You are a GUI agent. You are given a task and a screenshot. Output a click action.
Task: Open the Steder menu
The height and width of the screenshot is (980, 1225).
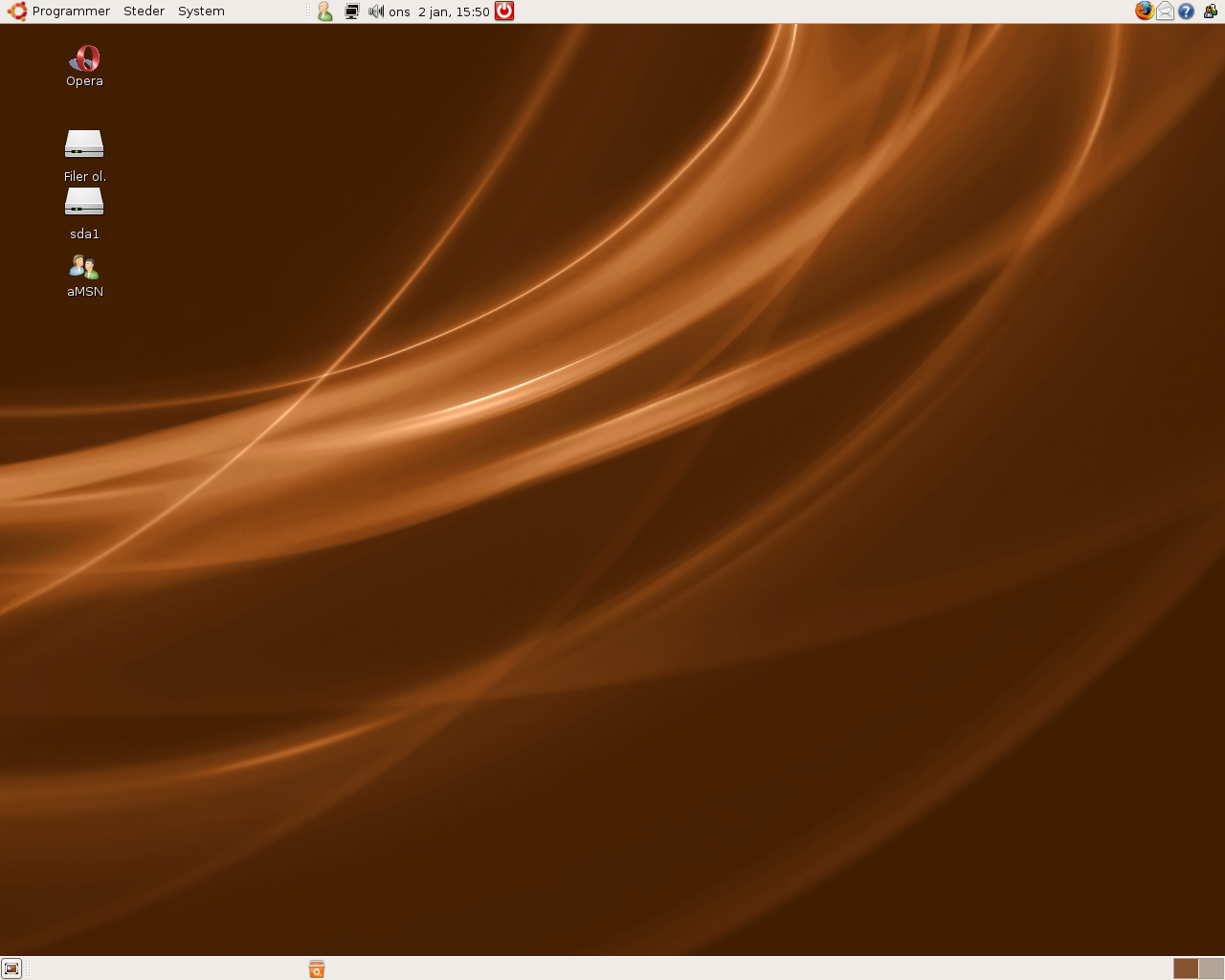pyautogui.click(x=144, y=11)
